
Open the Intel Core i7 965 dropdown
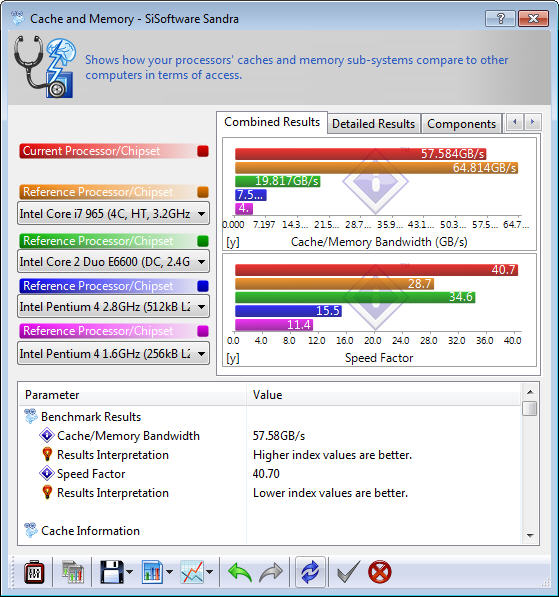point(113,214)
